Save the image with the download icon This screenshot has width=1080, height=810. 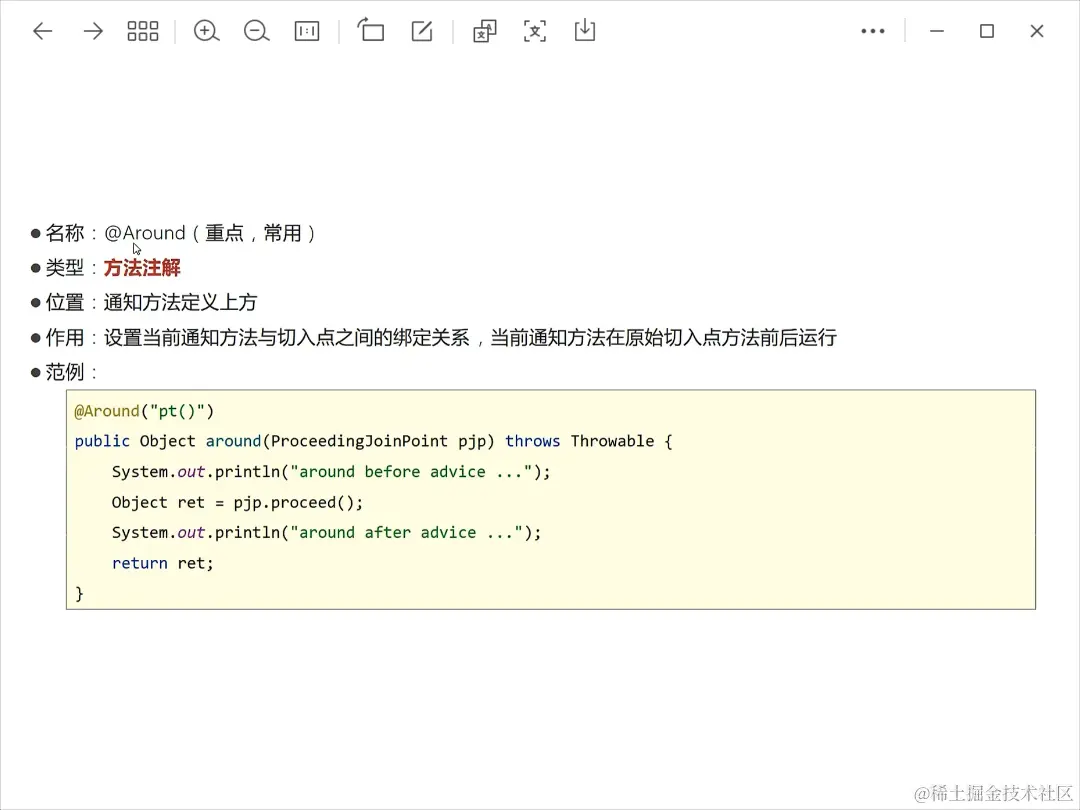pyautogui.click(x=585, y=31)
